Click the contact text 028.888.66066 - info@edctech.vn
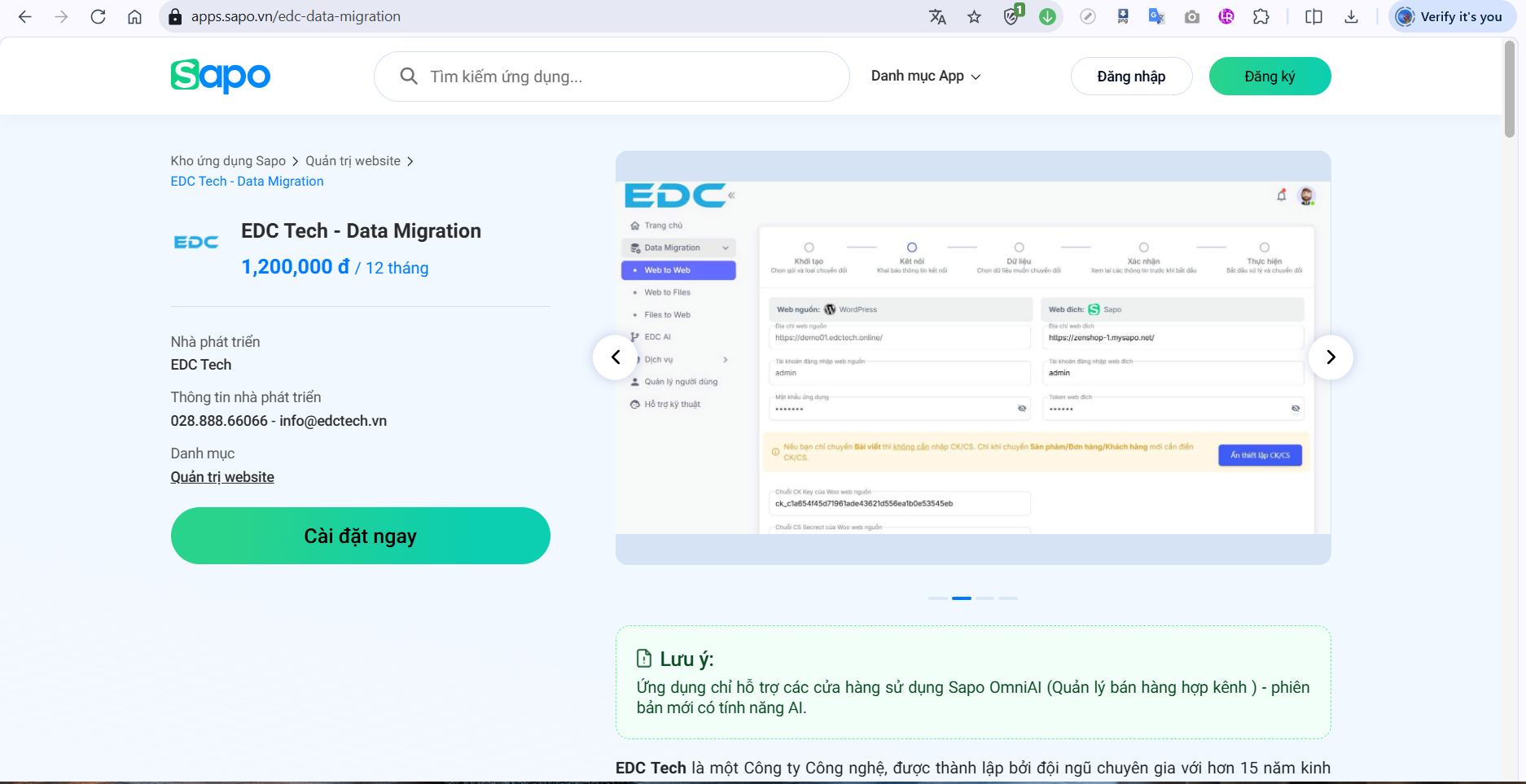The height and width of the screenshot is (784, 1526). [x=278, y=421]
